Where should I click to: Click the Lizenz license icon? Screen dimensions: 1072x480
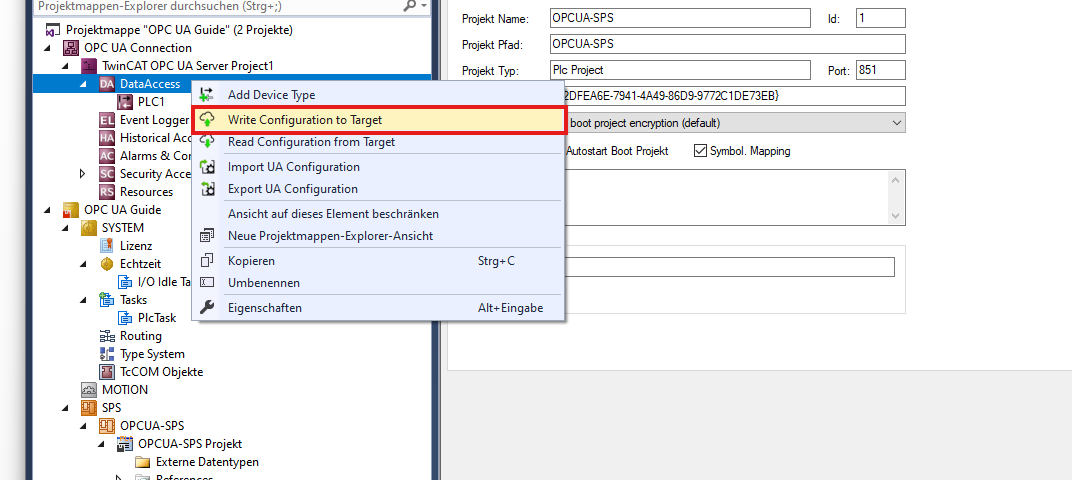107,245
